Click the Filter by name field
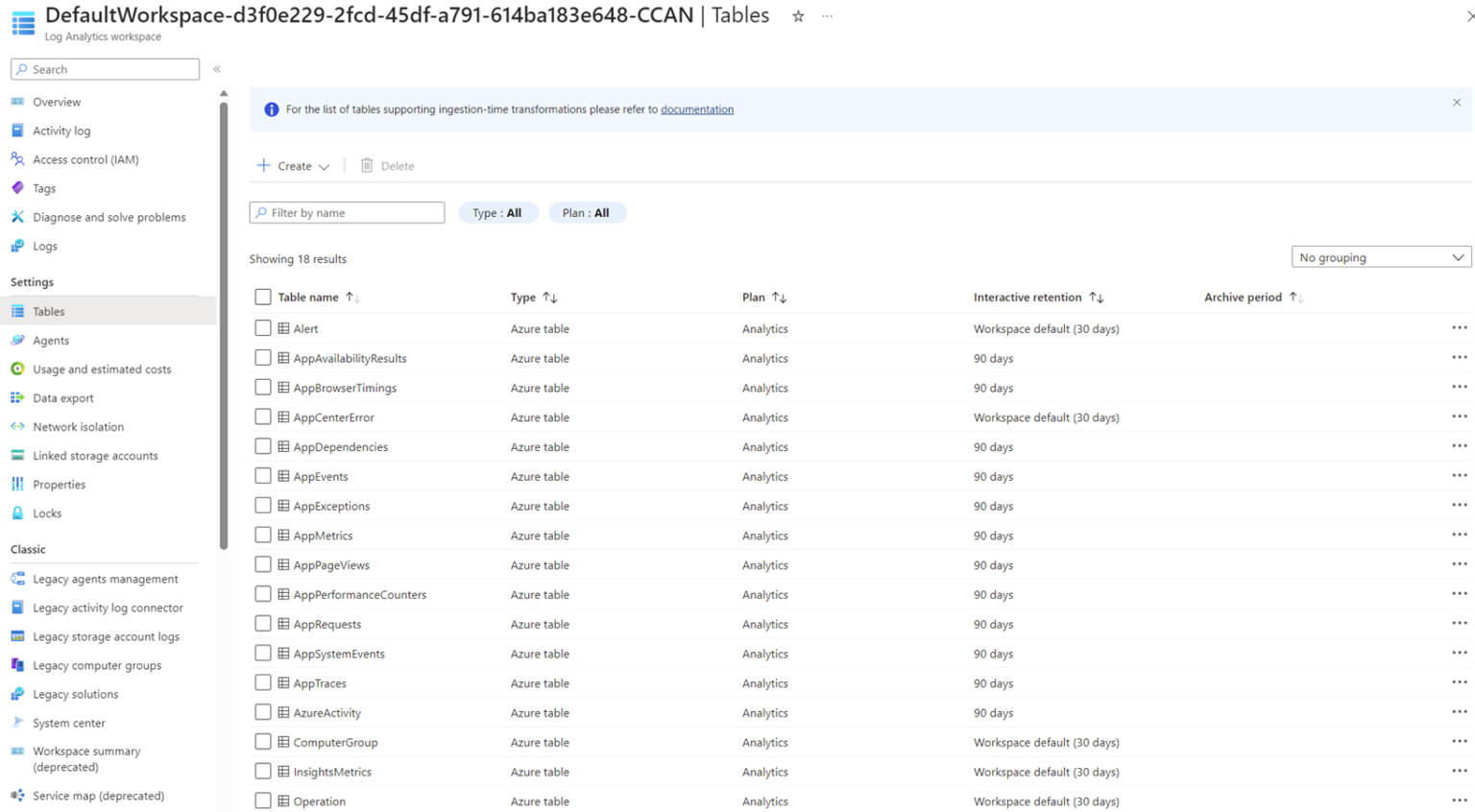Screen dimensions: 1475x812 [x=347, y=213]
